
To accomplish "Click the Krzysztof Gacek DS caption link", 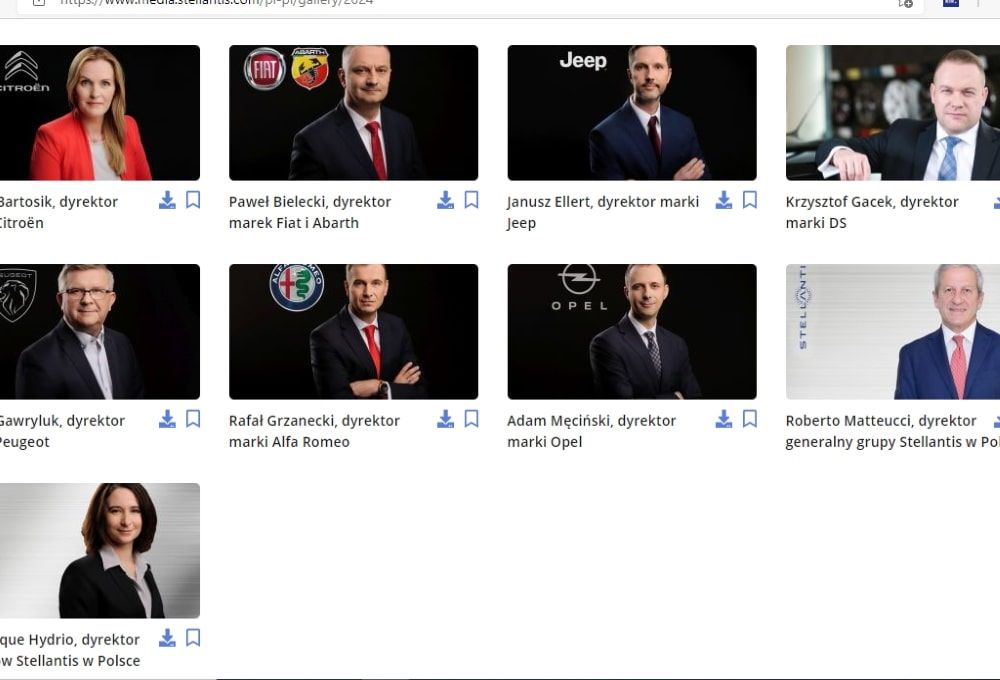I will 871,212.
